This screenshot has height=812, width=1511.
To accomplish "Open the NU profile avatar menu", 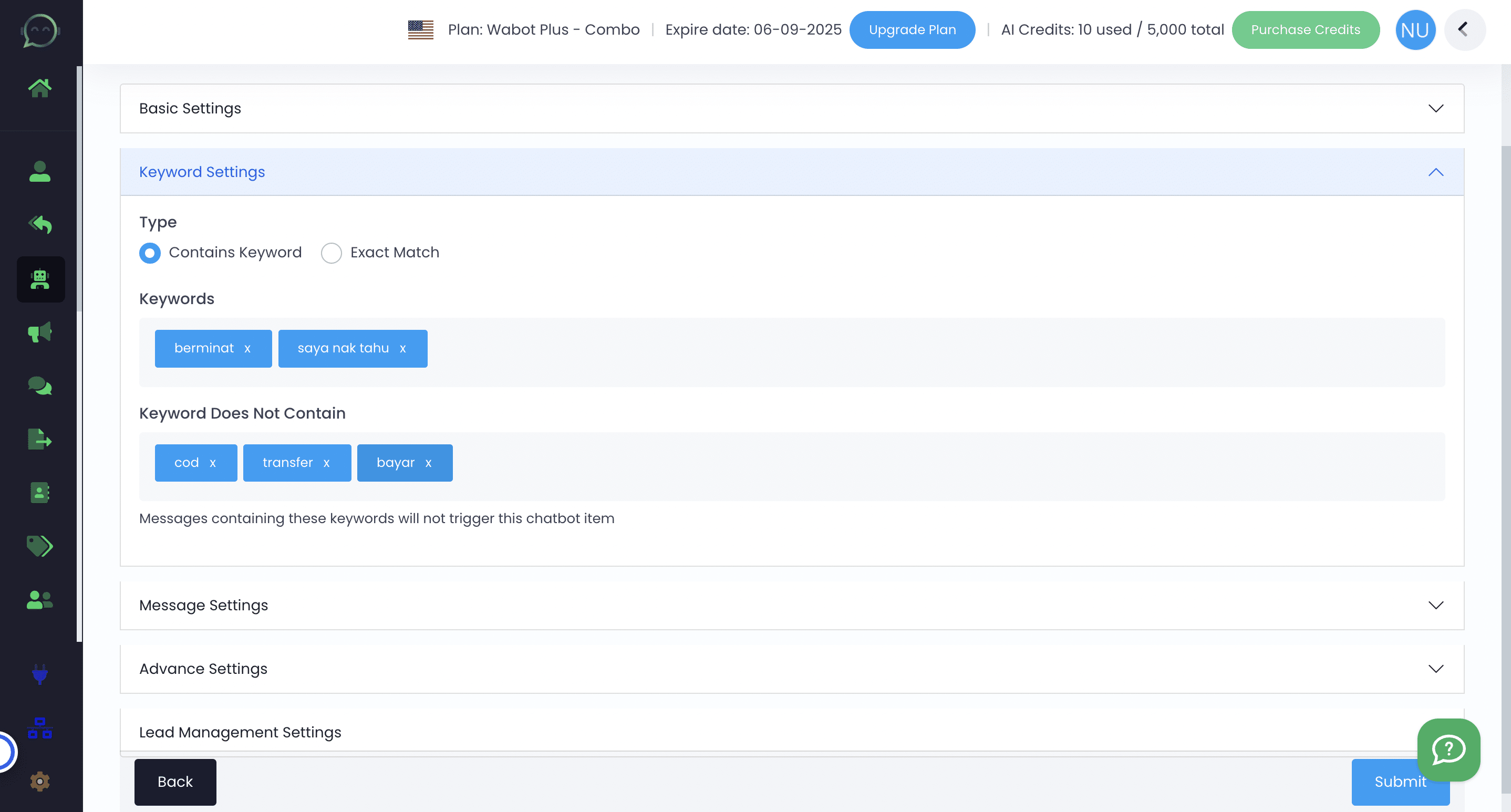I will tap(1415, 29).
